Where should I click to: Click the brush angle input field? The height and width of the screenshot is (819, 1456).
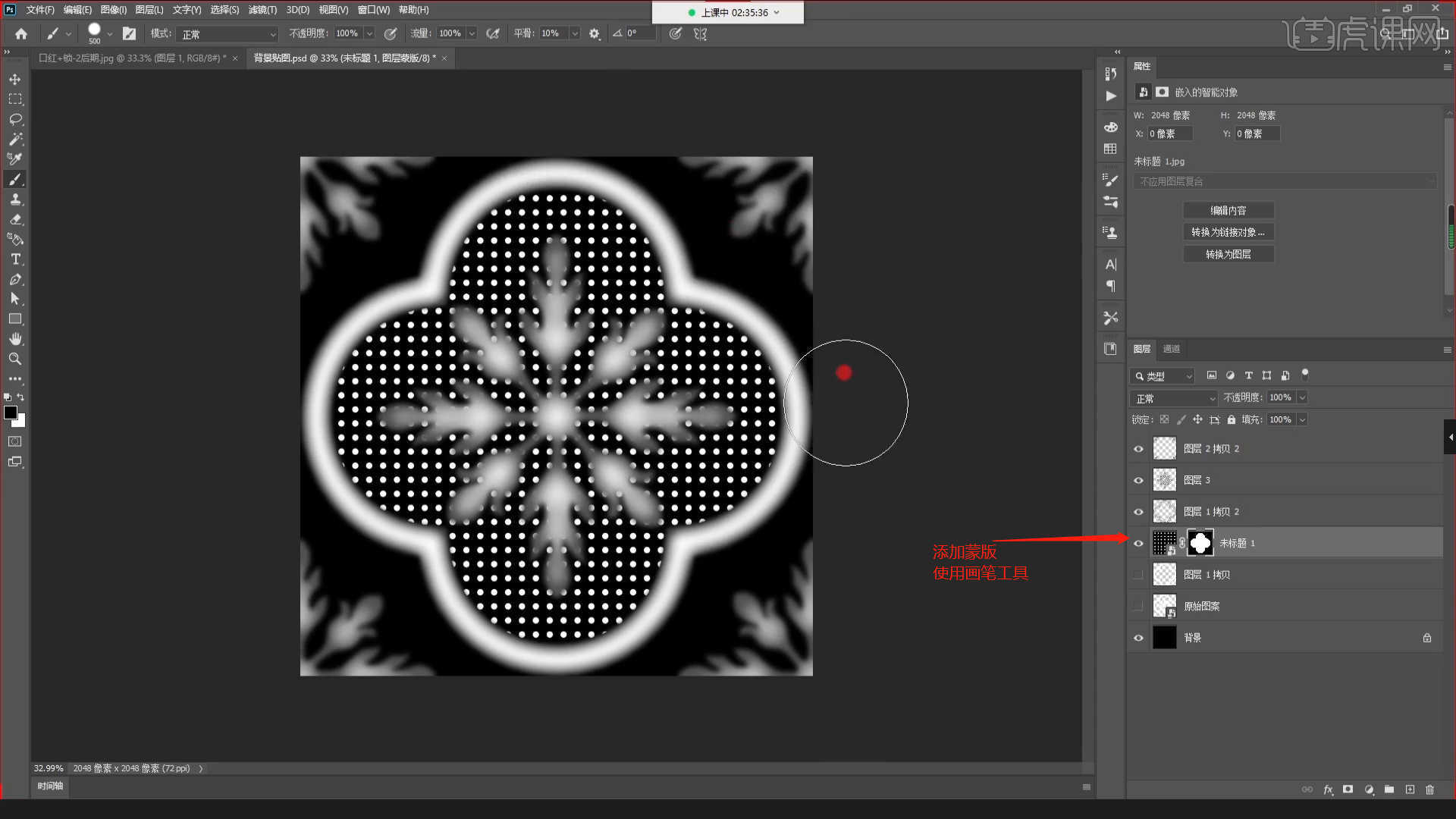tap(640, 33)
